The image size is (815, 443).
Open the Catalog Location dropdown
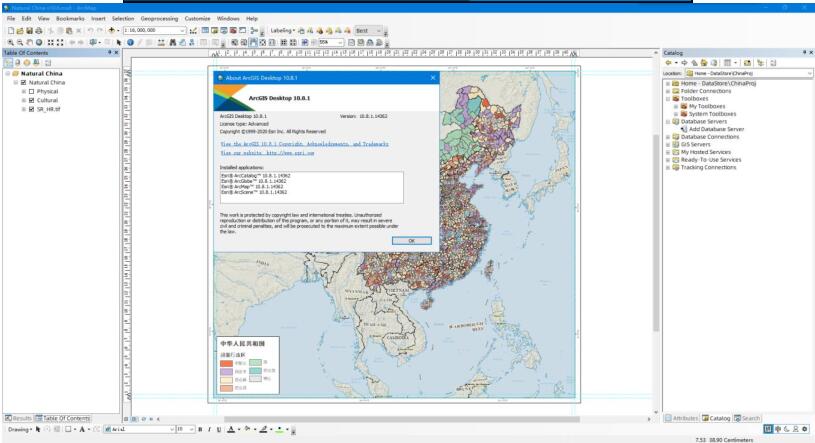(x=809, y=73)
